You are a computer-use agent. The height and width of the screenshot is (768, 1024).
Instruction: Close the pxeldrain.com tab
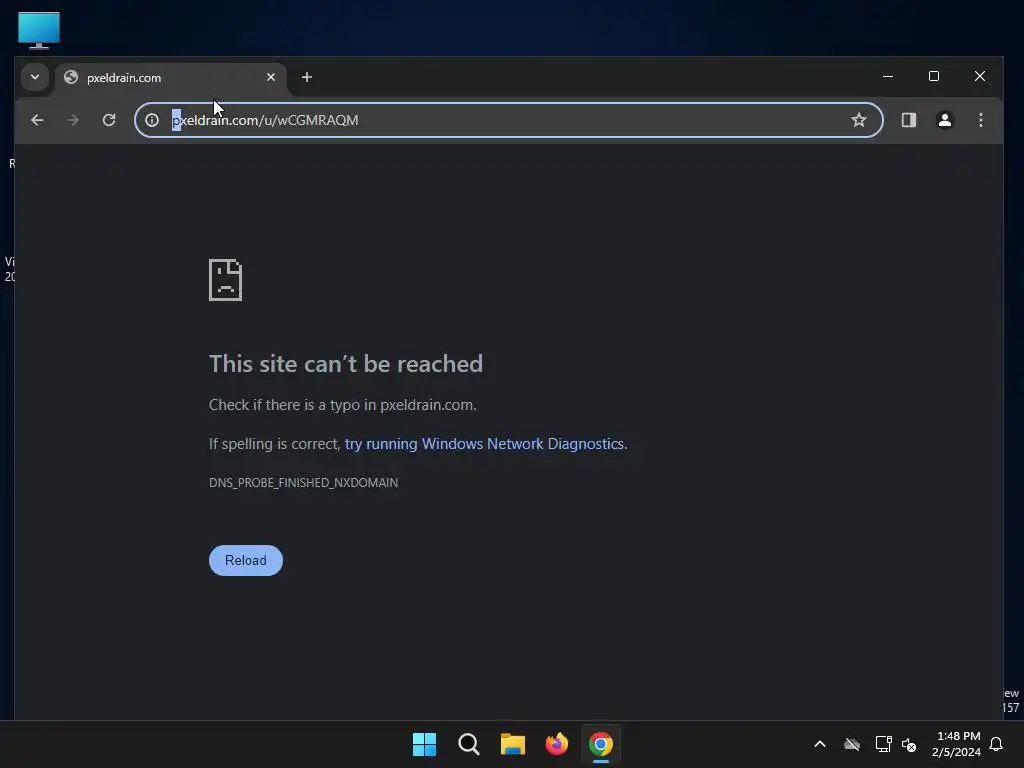[270, 77]
